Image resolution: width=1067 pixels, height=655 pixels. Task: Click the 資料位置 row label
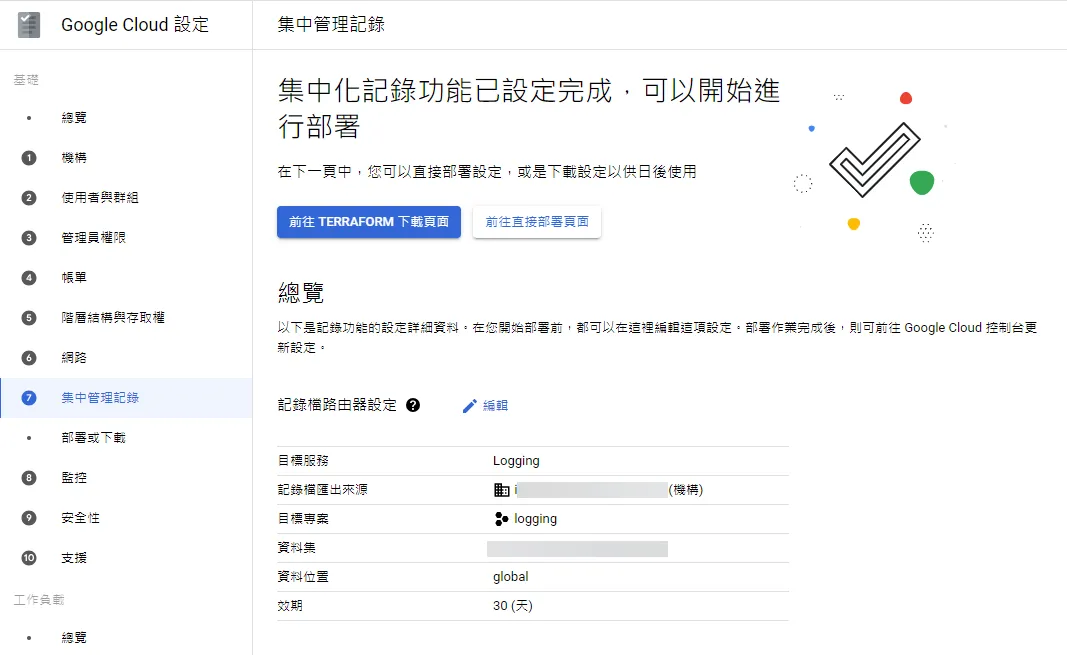[x=303, y=577]
